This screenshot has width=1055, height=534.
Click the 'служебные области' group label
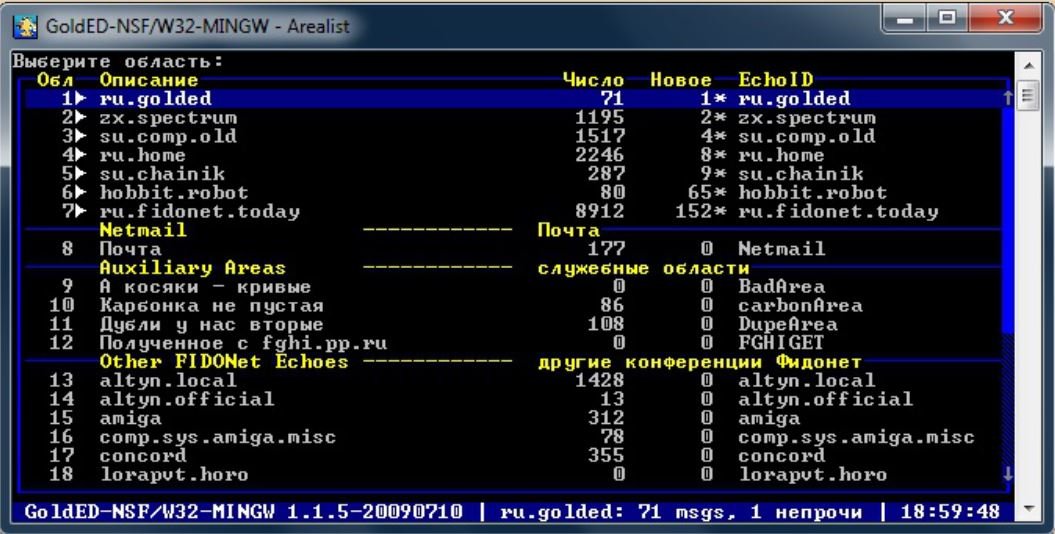pos(644,268)
